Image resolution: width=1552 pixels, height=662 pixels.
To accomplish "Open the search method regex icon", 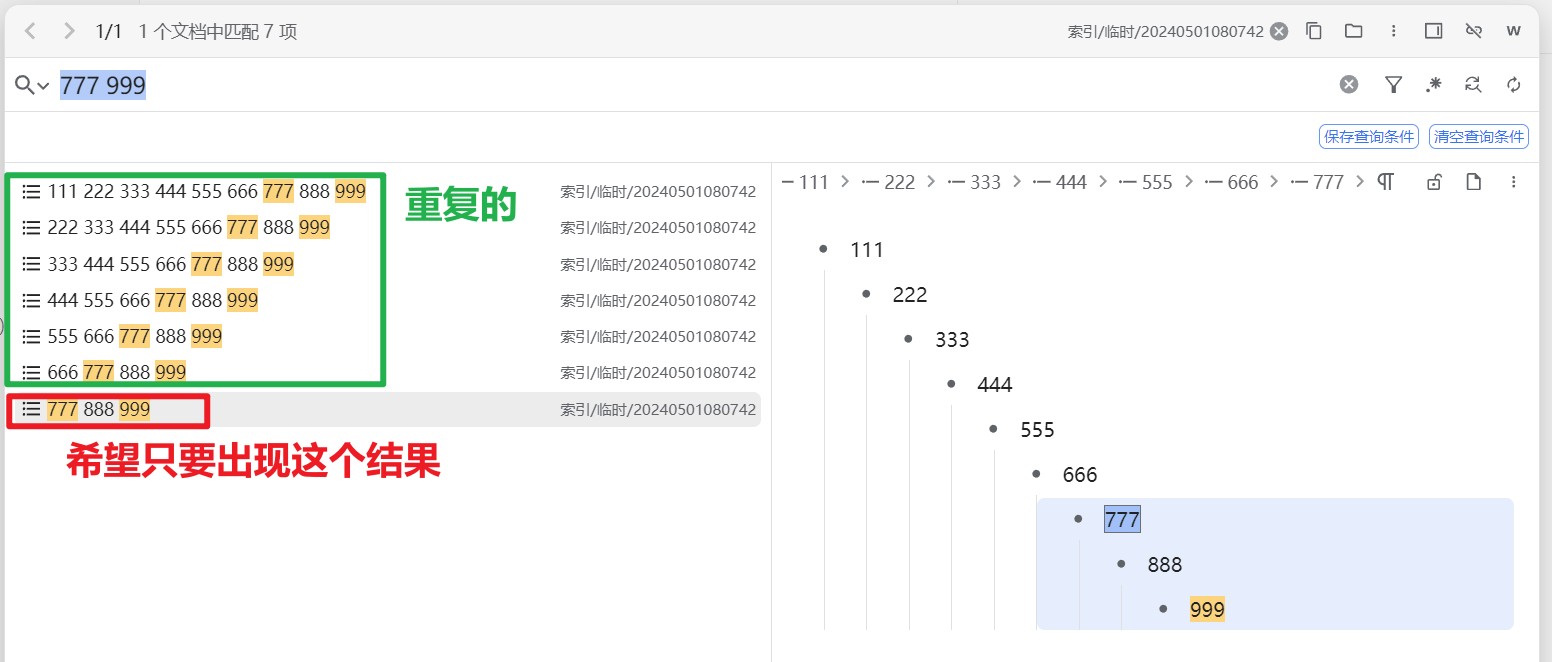I will [1433, 85].
